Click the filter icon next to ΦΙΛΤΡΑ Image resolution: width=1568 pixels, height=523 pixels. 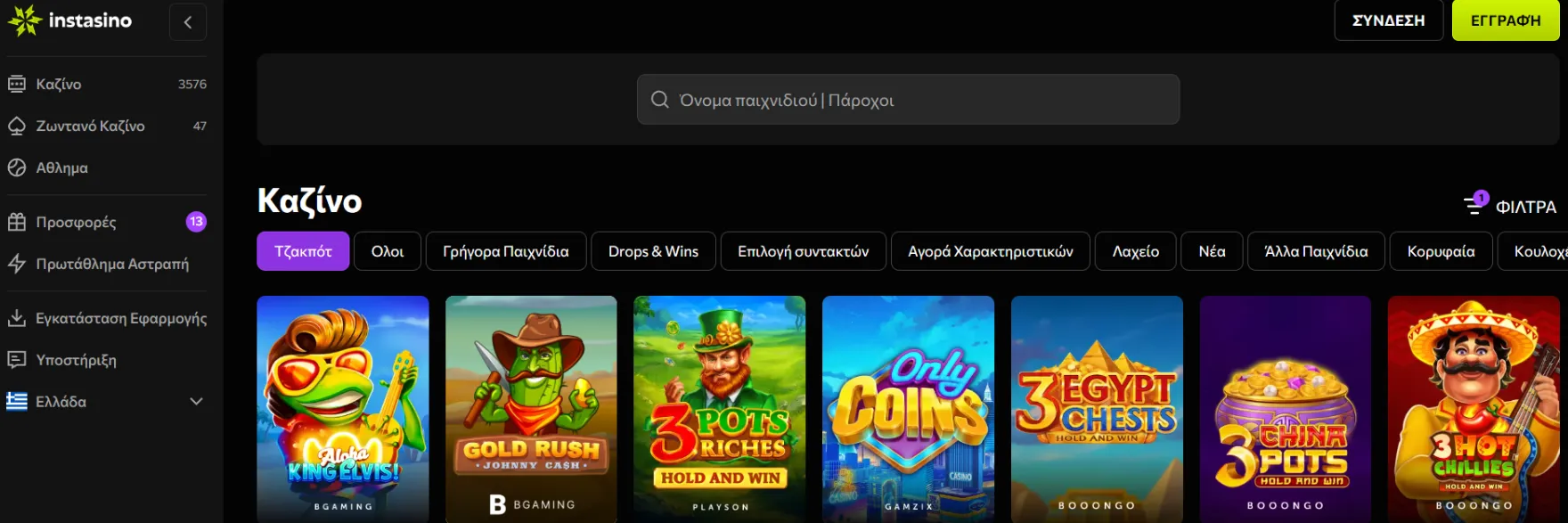click(x=1475, y=203)
